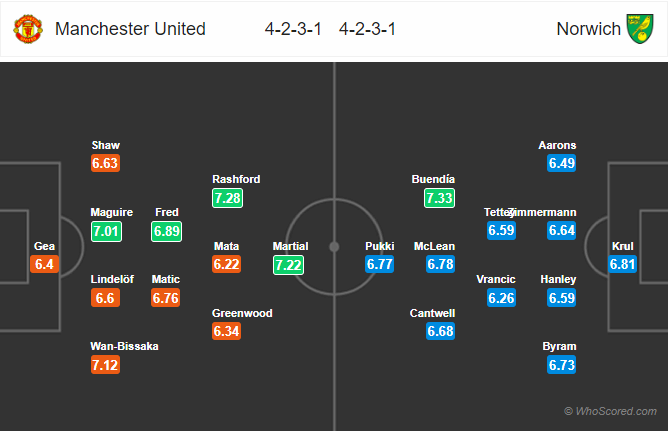Screen dimensions: 668x431
Task: Click Pukki's 6.77 rating badge
Action: pos(380,264)
